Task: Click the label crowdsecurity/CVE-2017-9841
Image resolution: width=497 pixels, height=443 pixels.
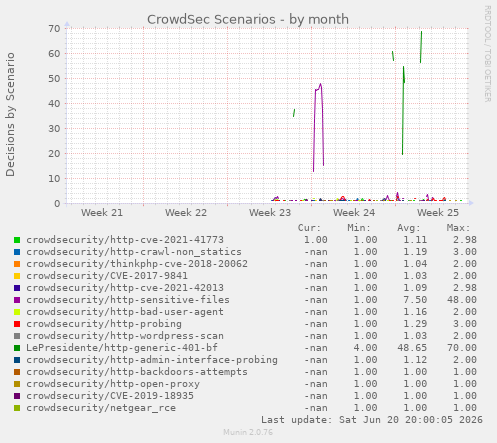Action: click(x=107, y=276)
